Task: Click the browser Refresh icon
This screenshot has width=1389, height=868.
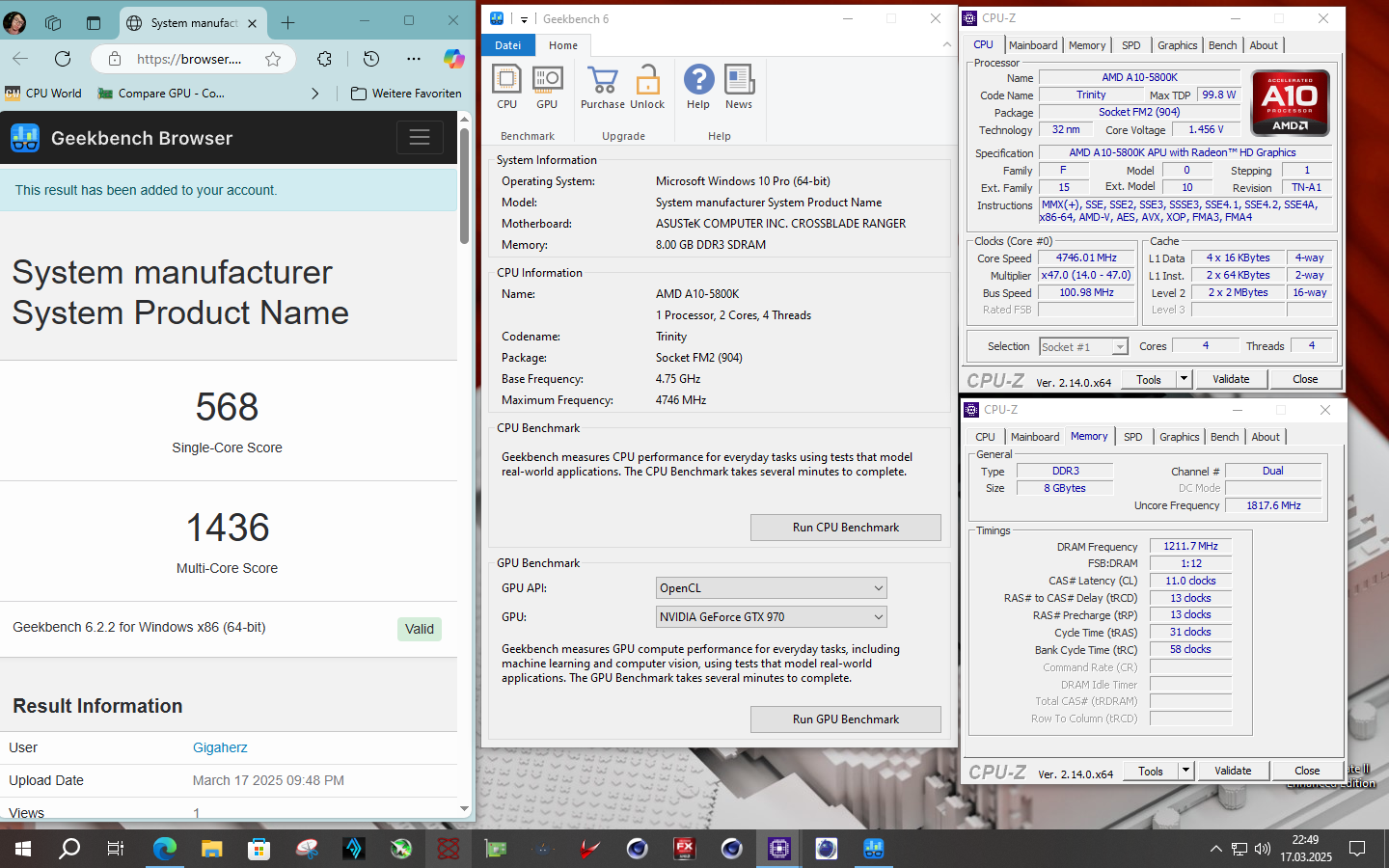Action: (63, 59)
